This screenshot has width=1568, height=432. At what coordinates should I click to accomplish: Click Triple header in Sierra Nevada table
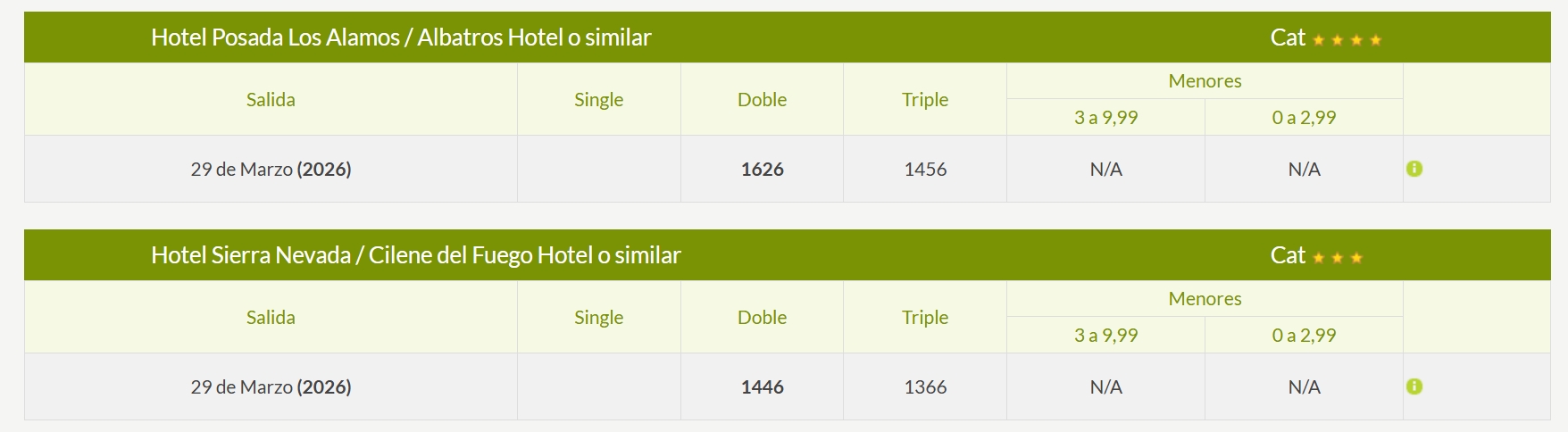[925, 317]
